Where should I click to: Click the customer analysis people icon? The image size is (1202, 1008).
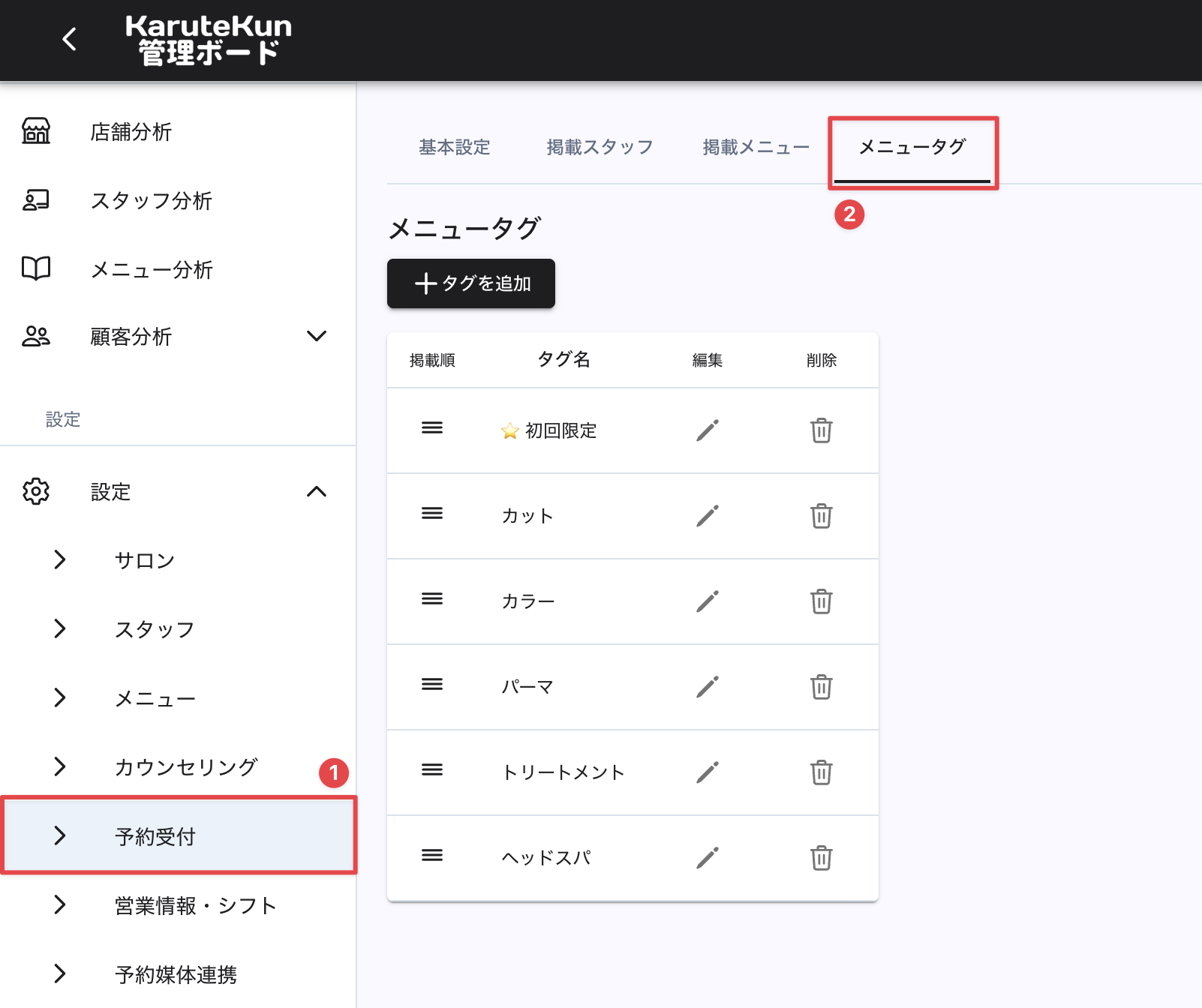pos(36,336)
